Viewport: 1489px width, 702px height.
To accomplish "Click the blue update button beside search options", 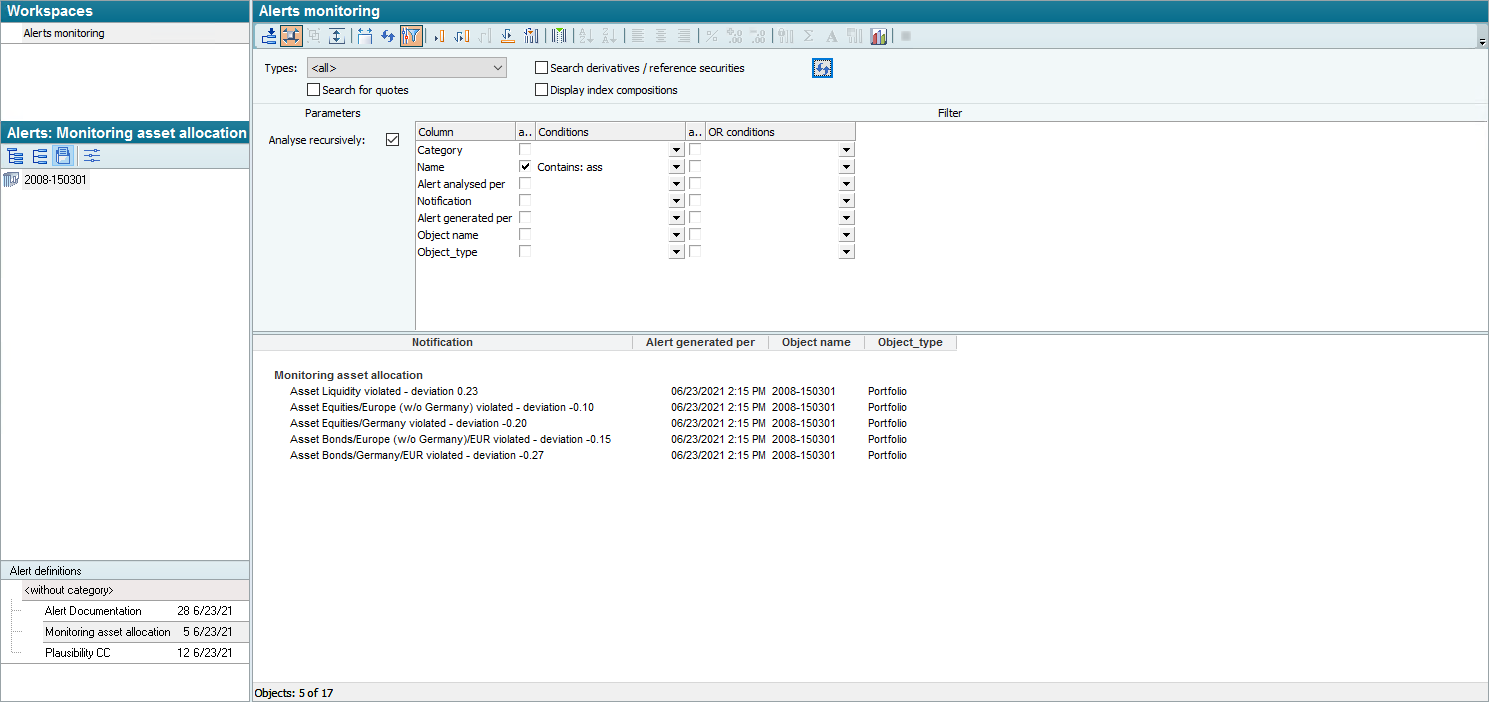I will [x=822, y=68].
